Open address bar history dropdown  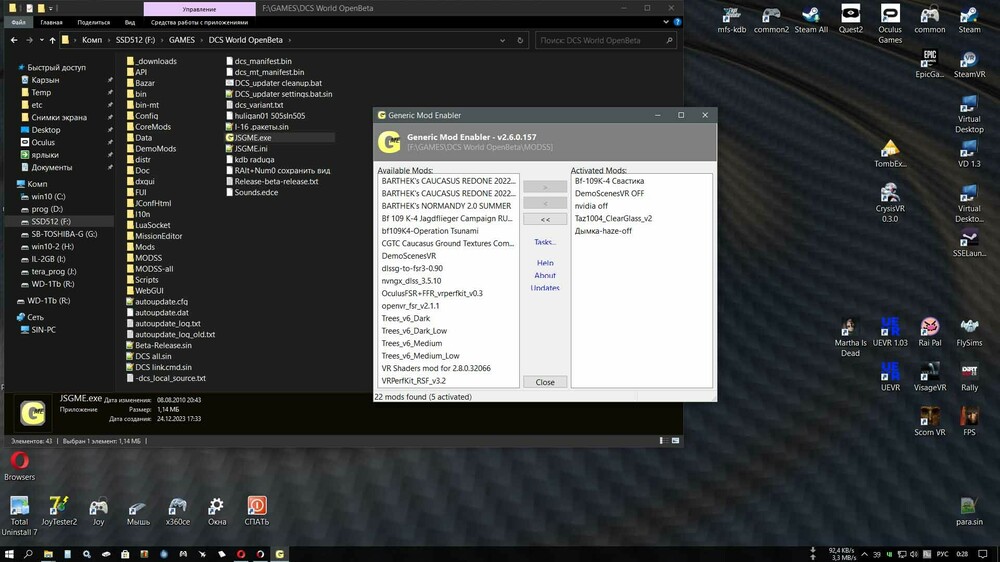click(503, 40)
